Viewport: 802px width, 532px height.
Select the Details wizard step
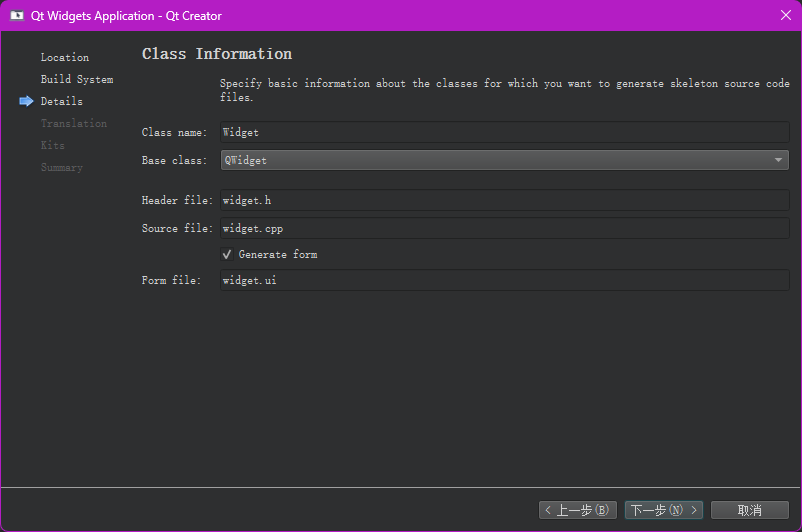(62, 102)
